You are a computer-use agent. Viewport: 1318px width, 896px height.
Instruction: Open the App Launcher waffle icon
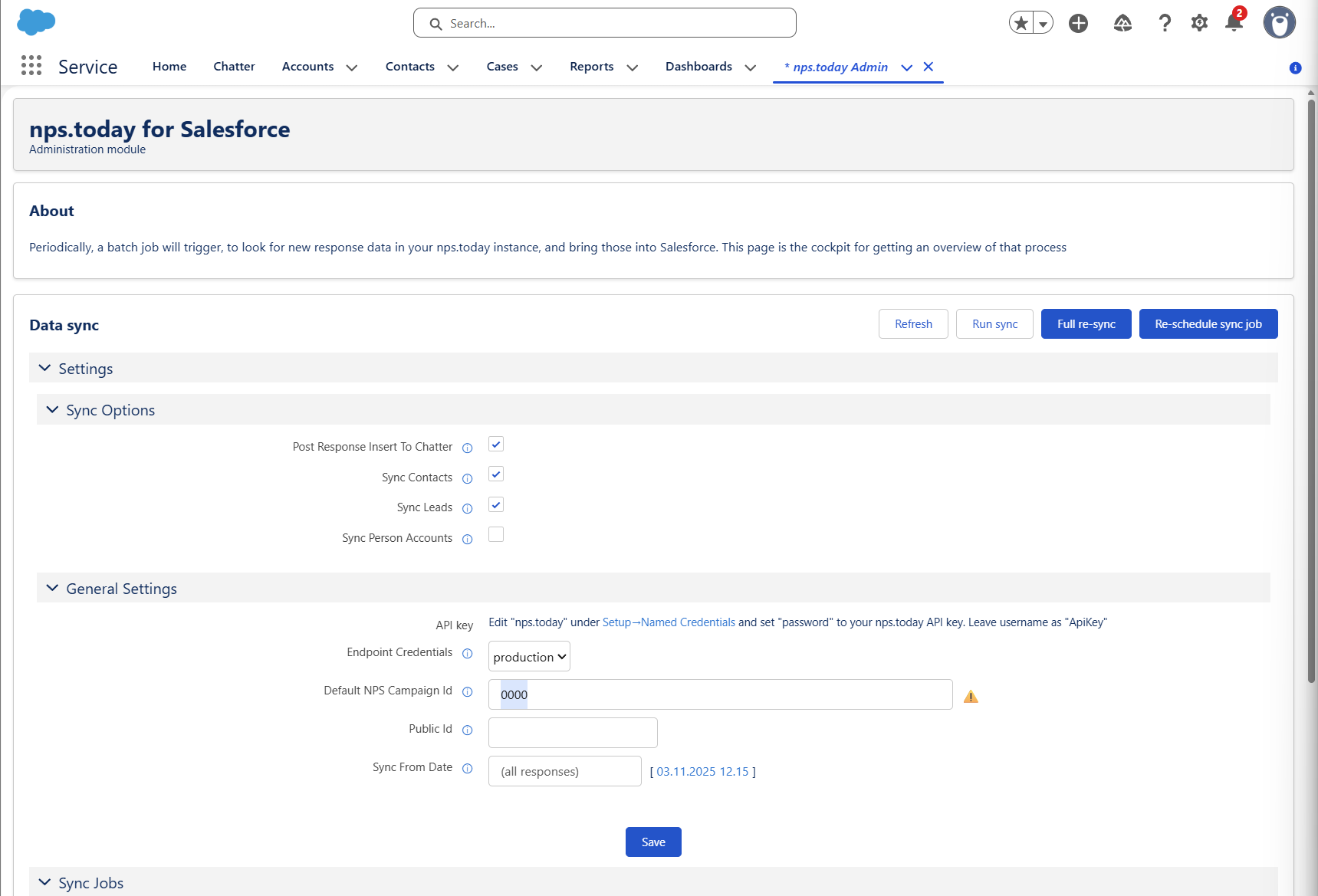coord(31,66)
